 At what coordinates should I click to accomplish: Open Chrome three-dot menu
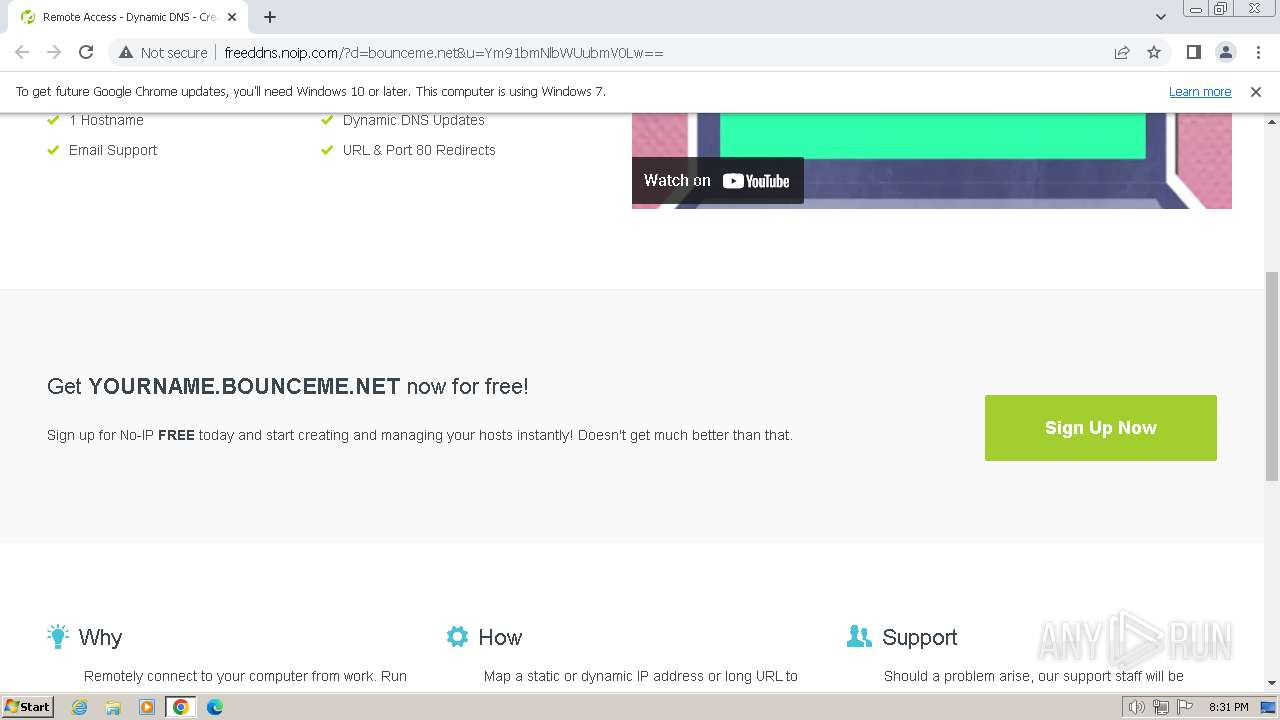coord(1258,52)
